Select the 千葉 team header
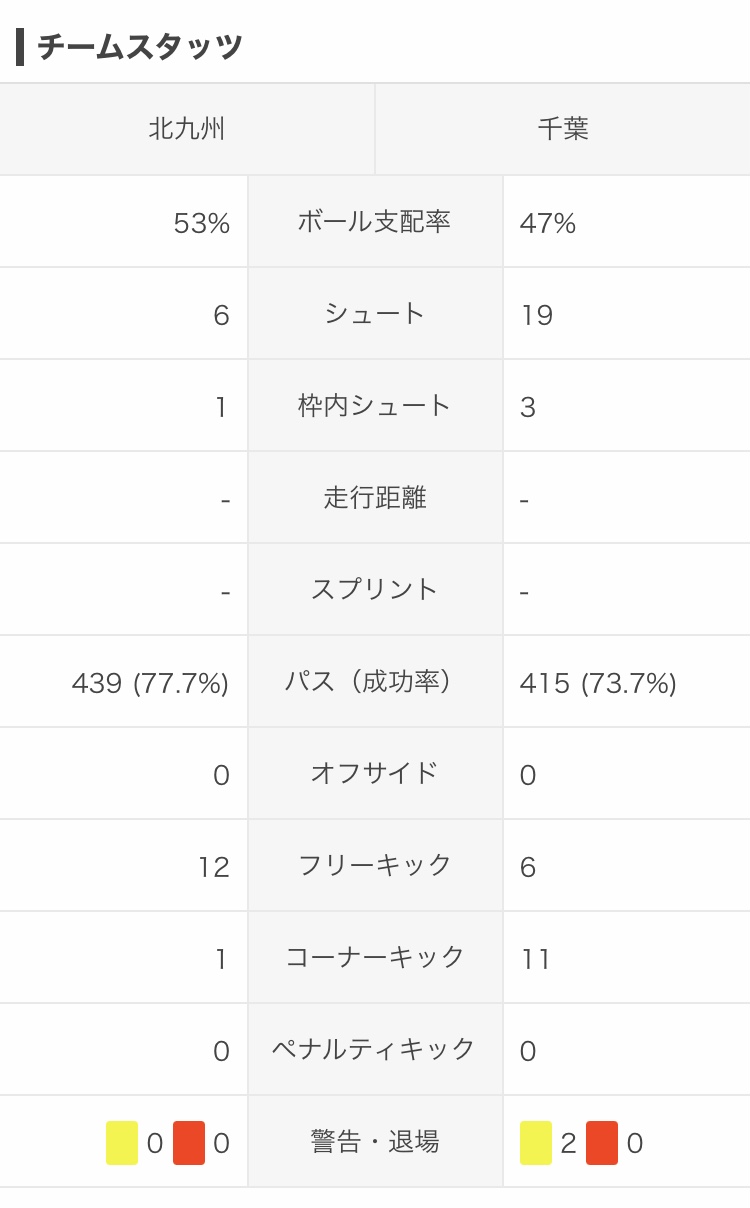This screenshot has height=1208, width=750. pyautogui.click(x=563, y=129)
